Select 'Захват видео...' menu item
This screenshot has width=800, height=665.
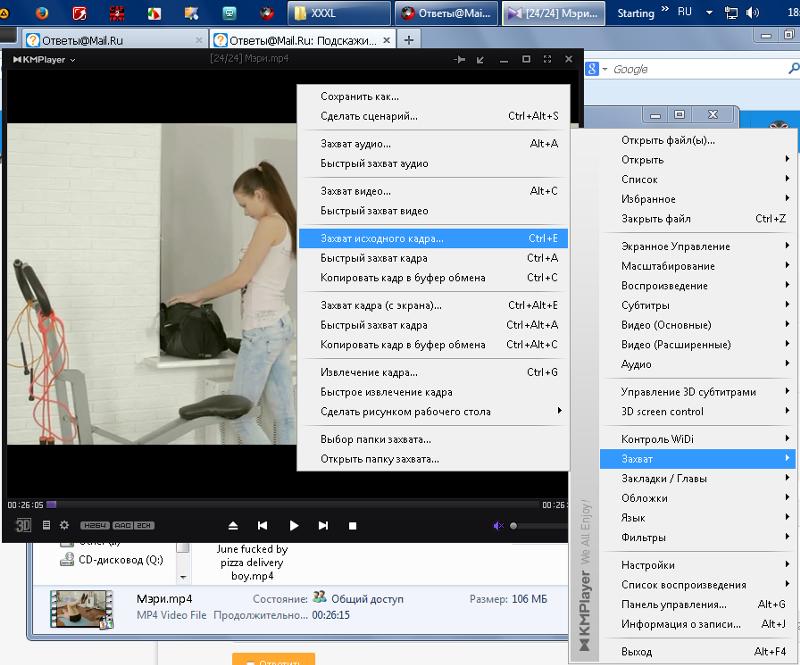pos(433,191)
